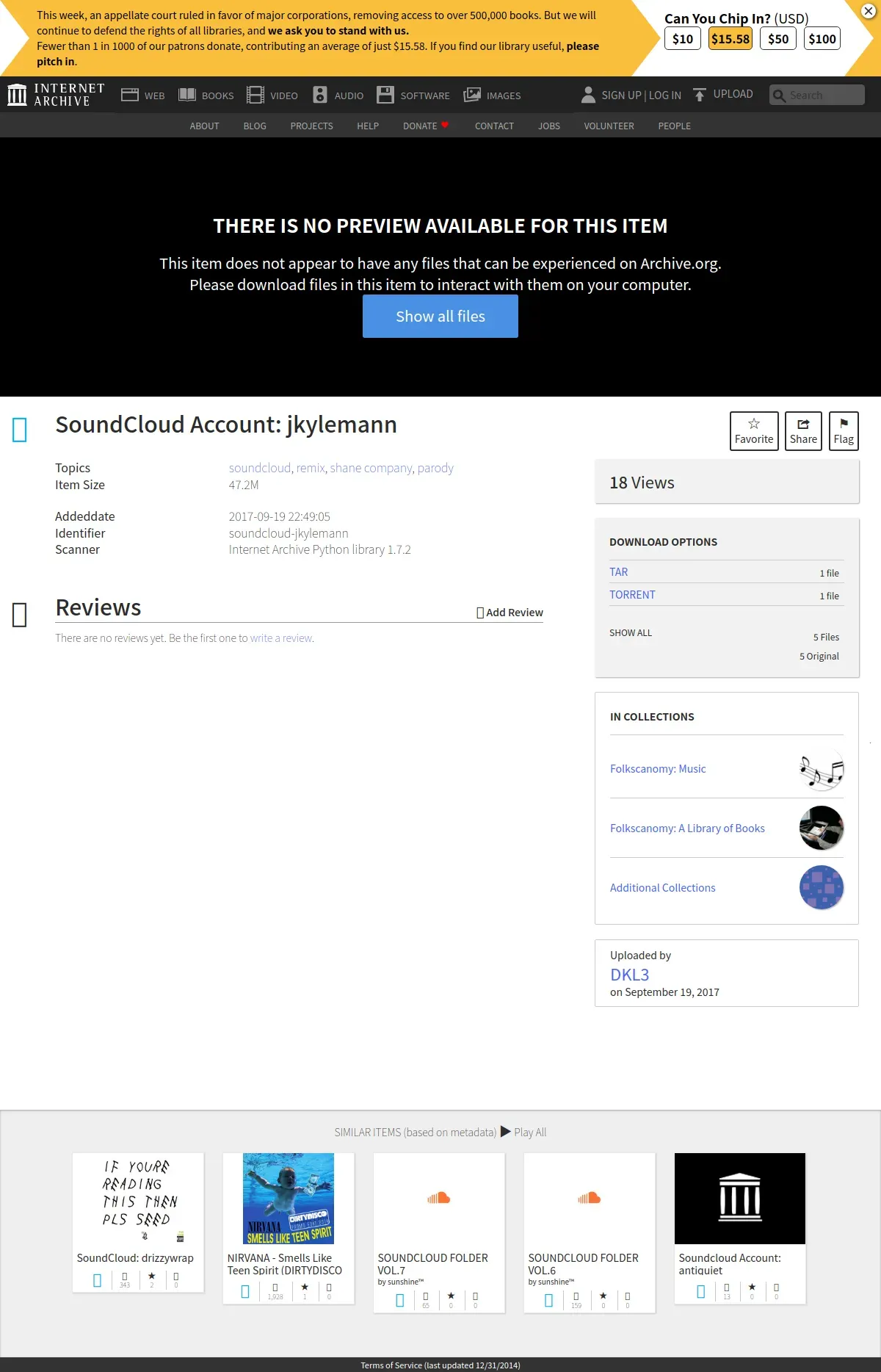Click the 18 Views counter
This screenshot has height=1372, width=881.
642,483
